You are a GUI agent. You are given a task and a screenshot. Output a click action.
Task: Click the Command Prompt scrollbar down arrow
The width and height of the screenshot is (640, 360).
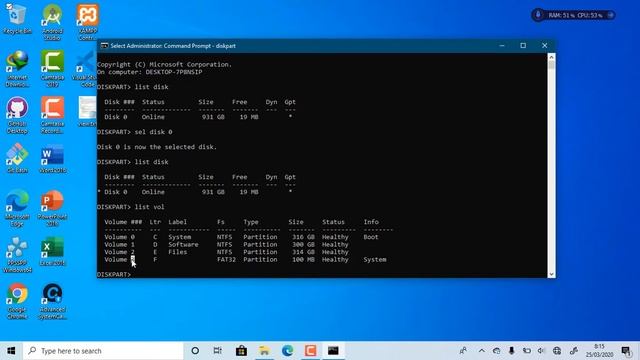[x=551, y=274]
